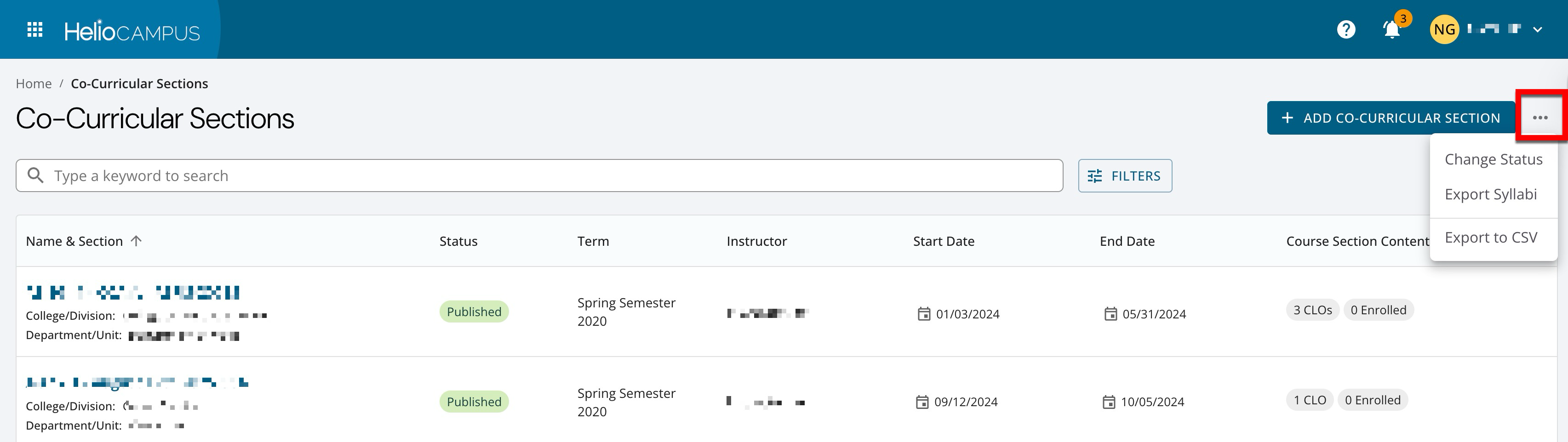This screenshot has width=1568, height=442.
Task: Click calendar icon beside 09/12/2024
Action: pos(922,402)
